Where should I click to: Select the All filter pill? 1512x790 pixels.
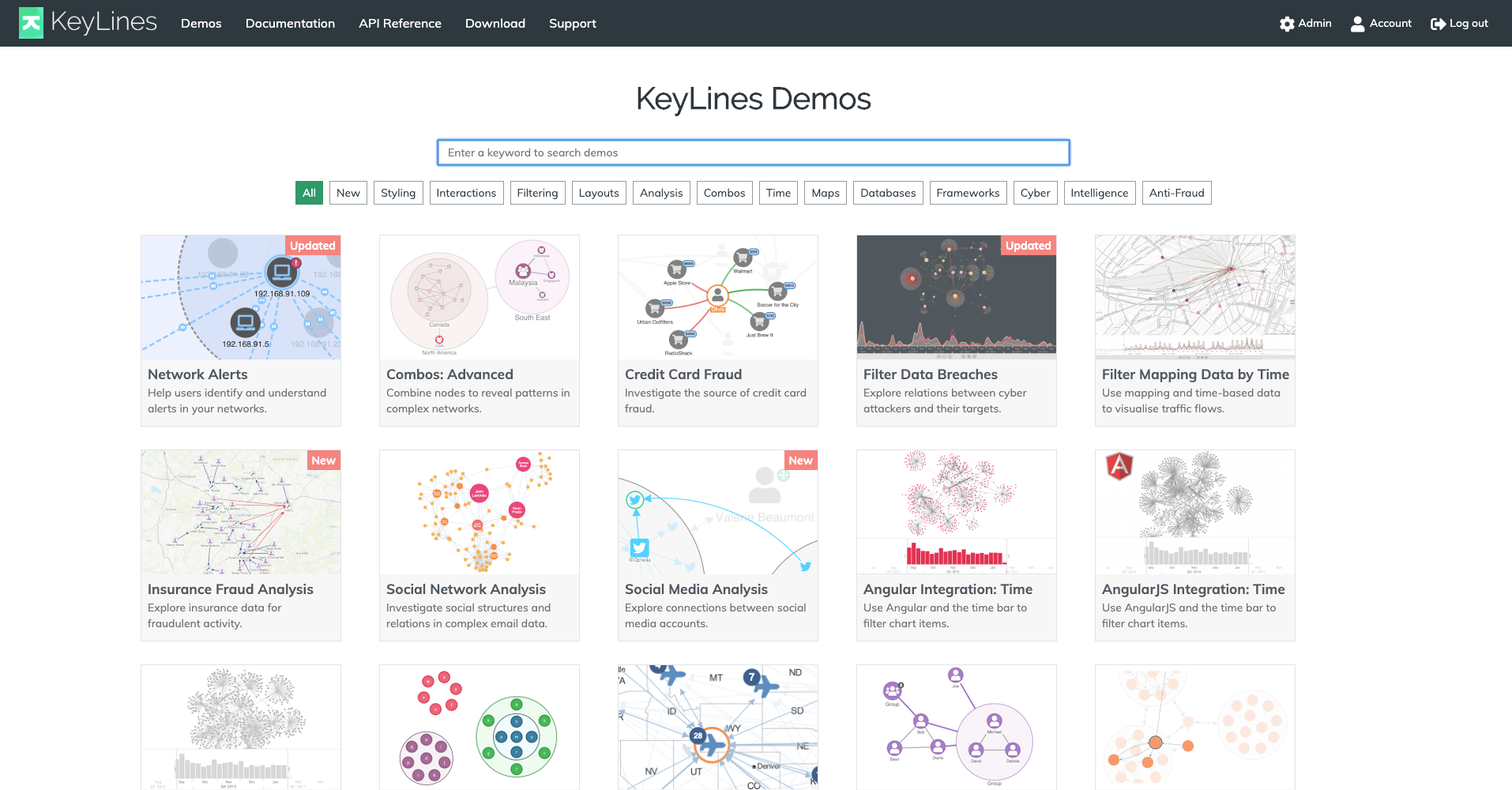pos(308,192)
